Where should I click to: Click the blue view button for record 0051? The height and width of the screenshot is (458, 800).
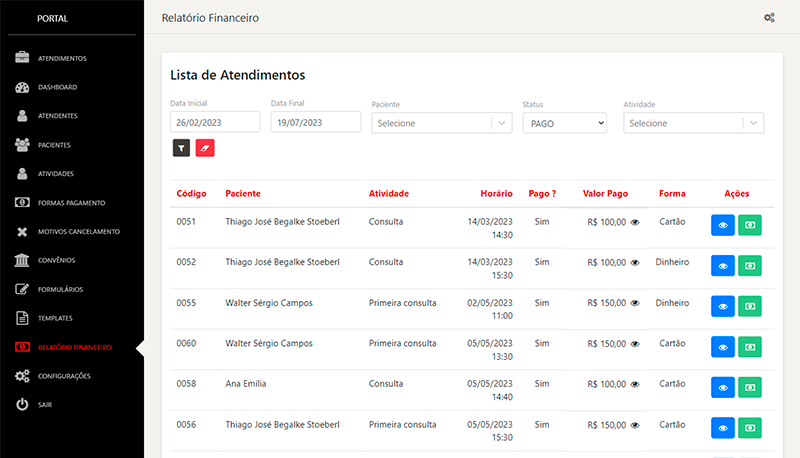coord(723,225)
